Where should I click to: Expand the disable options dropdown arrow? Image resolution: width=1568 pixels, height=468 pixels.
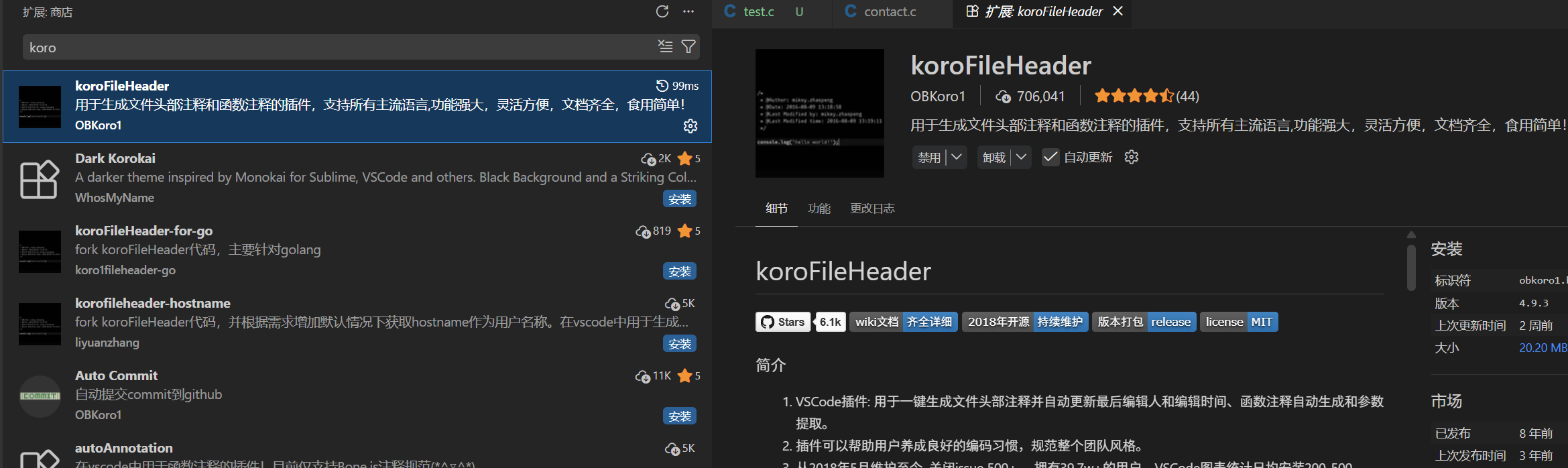(957, 157)
